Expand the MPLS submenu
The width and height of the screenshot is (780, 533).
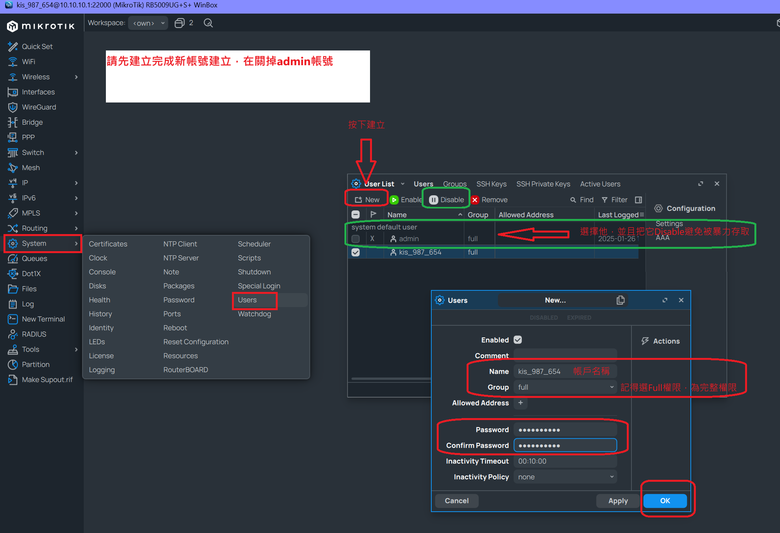point(76,213)
